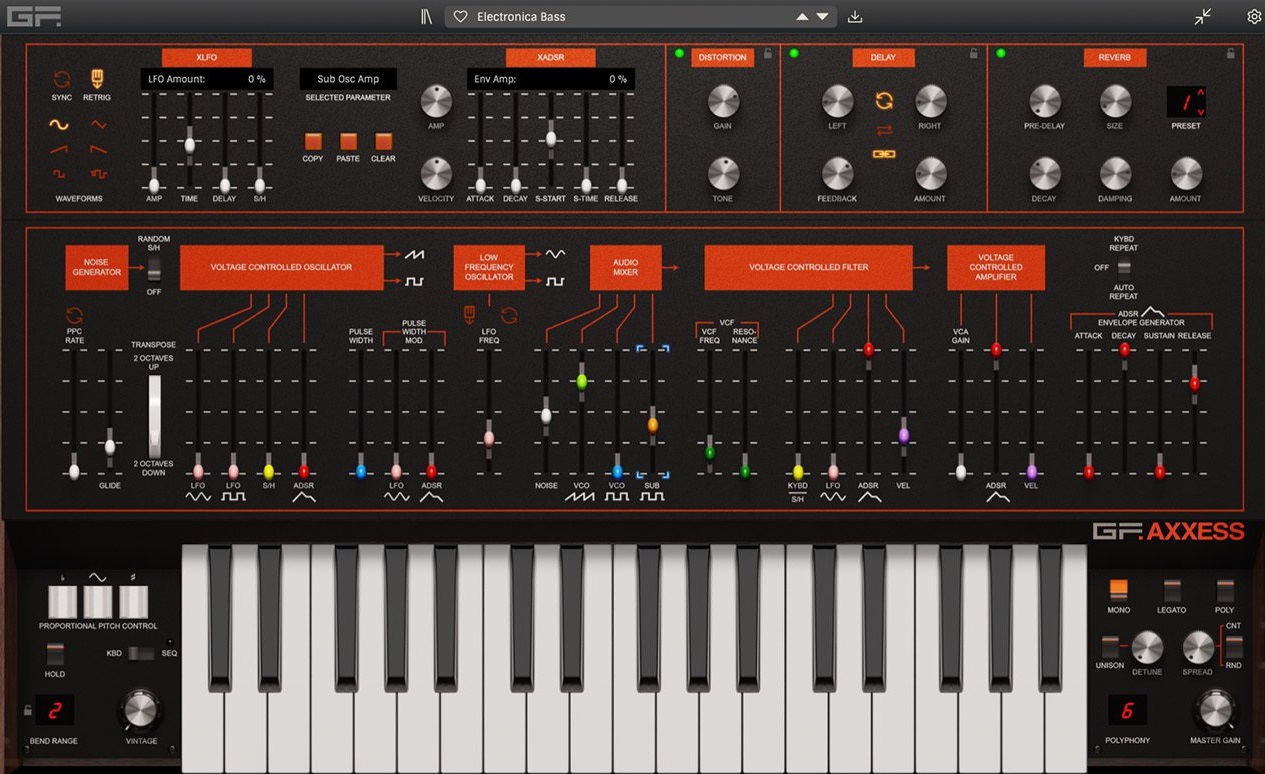Screen dimensions: 1265x774
Task: Open settings via the gear icon
Action: pyautogui.click(x=1254, y=17)
